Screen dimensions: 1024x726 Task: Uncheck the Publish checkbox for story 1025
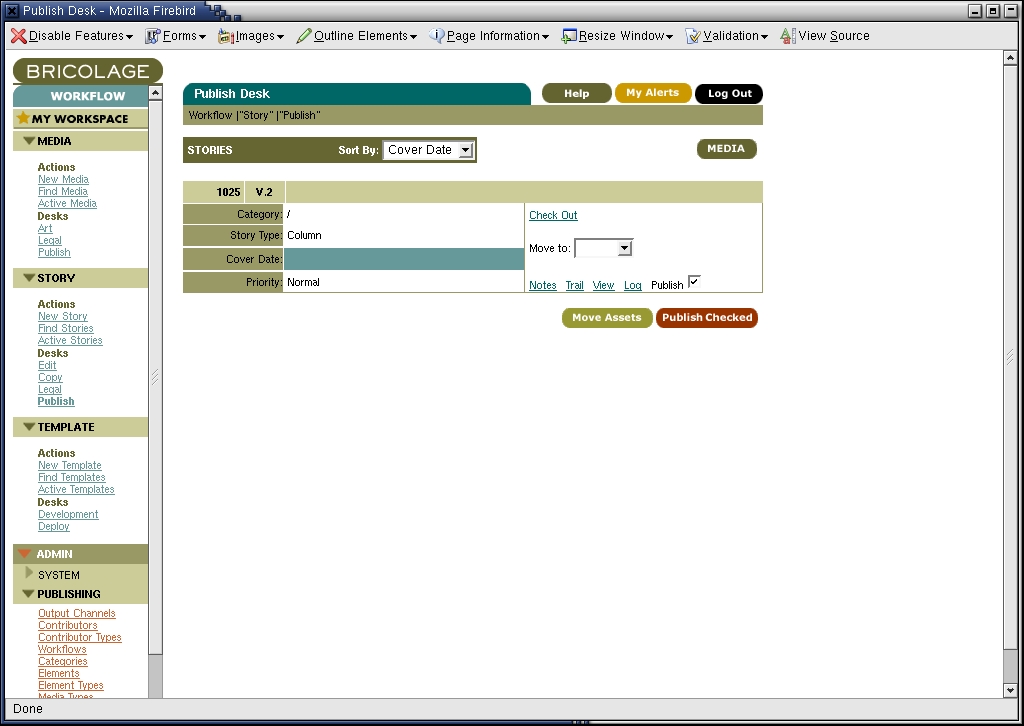tap(694, 282)
